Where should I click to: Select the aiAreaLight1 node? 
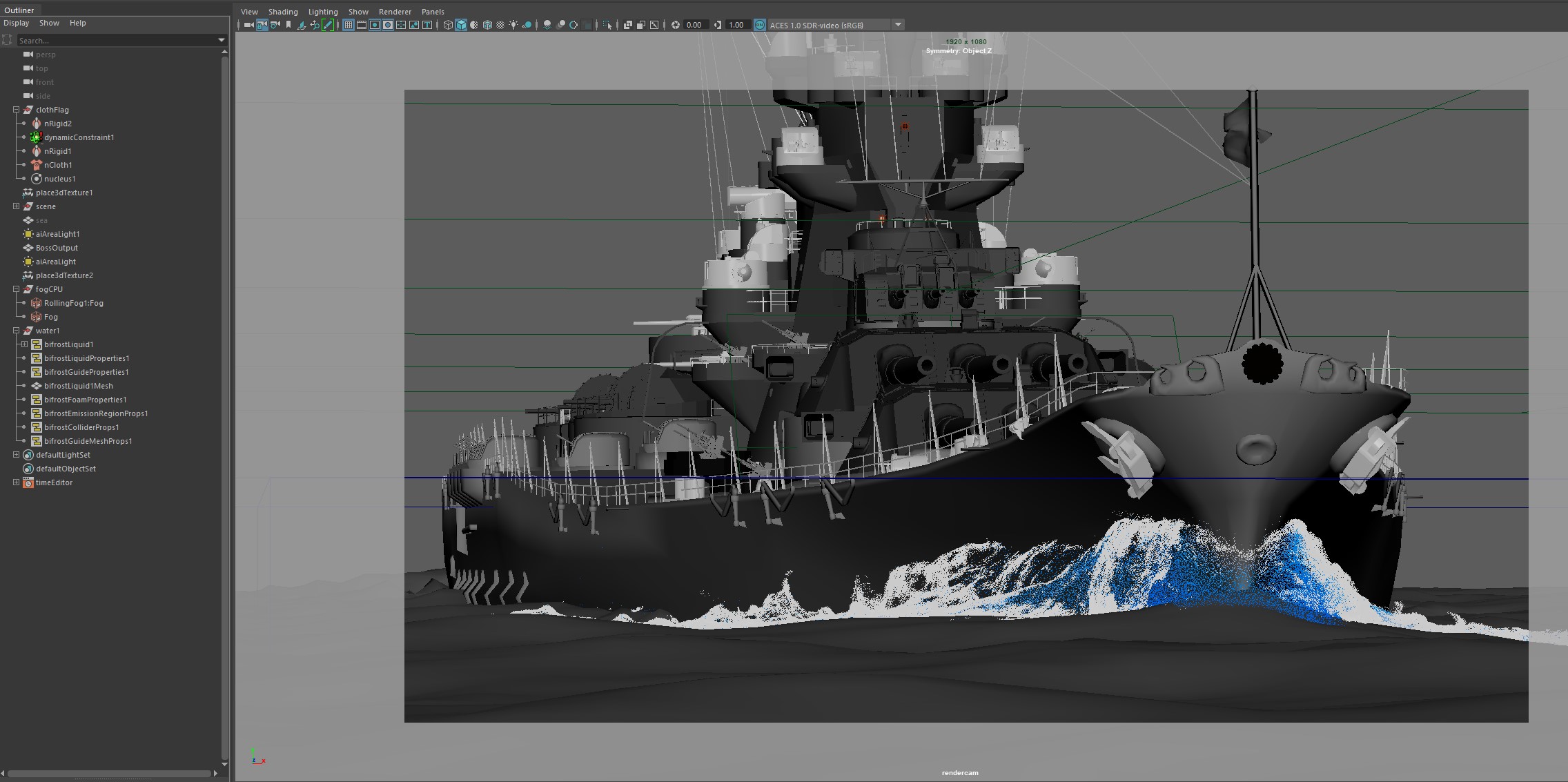(57, 234)
